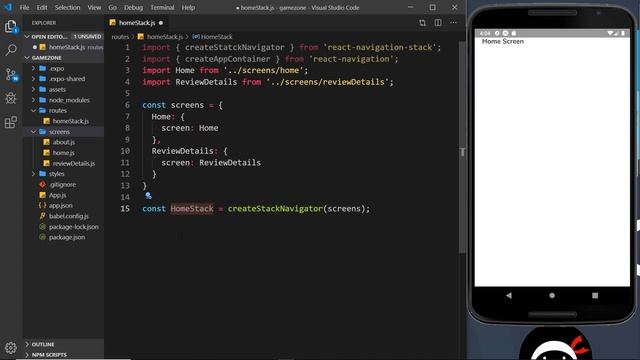
Task: Open homeStack.js under routes folder
Action: [x=70, y=121]
